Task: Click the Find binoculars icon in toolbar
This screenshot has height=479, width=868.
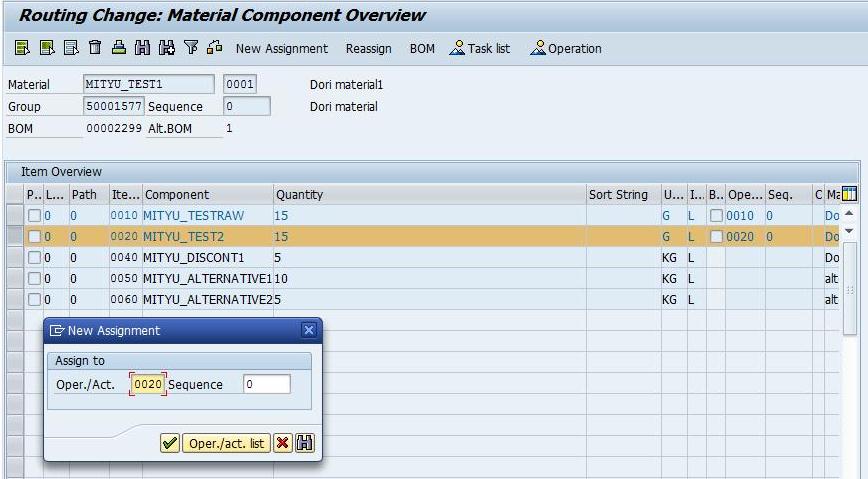Action: pyautogui.click(x=143, y=48)
